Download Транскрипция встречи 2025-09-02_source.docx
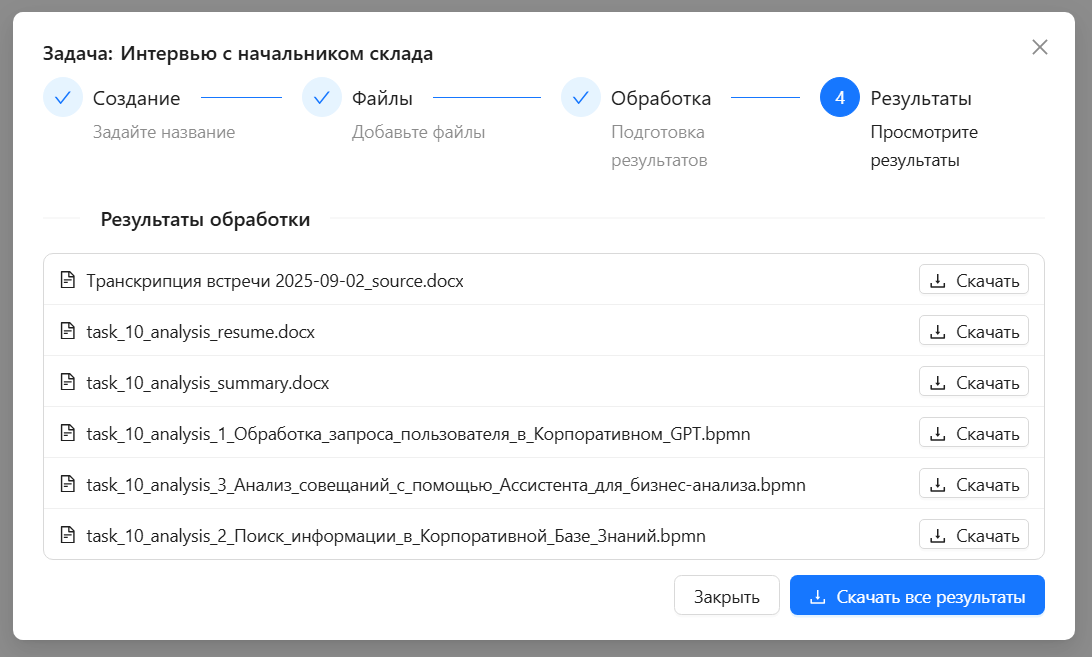Screen dimensions: 1092x657 coord(974,280)
